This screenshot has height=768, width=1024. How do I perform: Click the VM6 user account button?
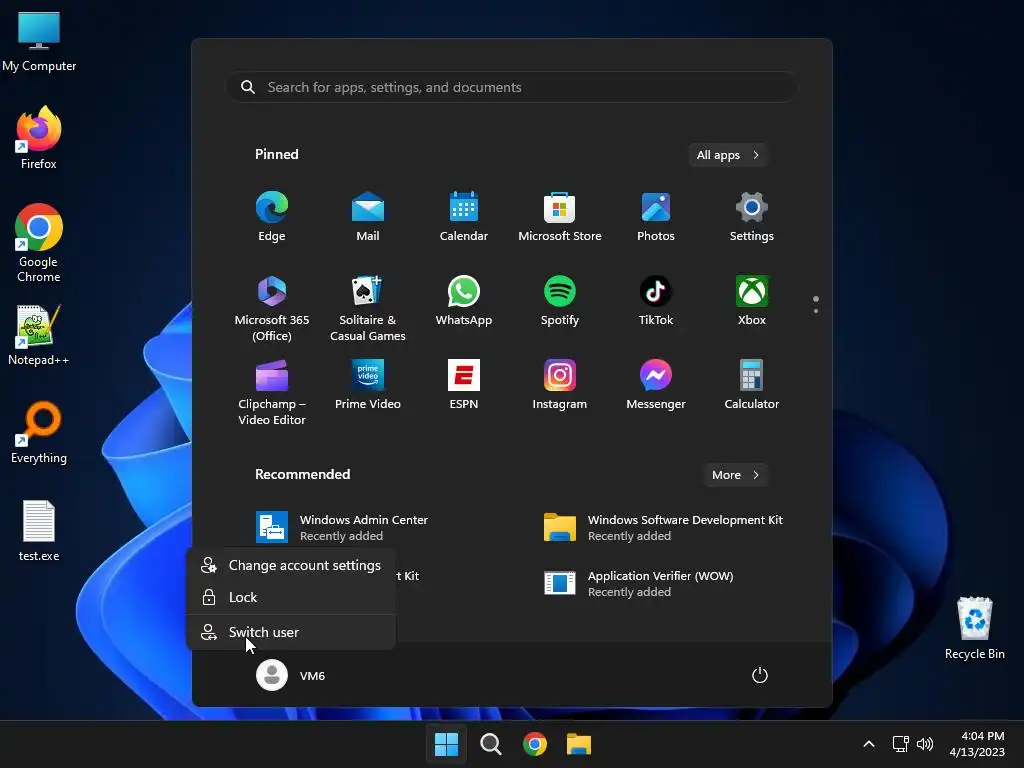pos(291,675)
